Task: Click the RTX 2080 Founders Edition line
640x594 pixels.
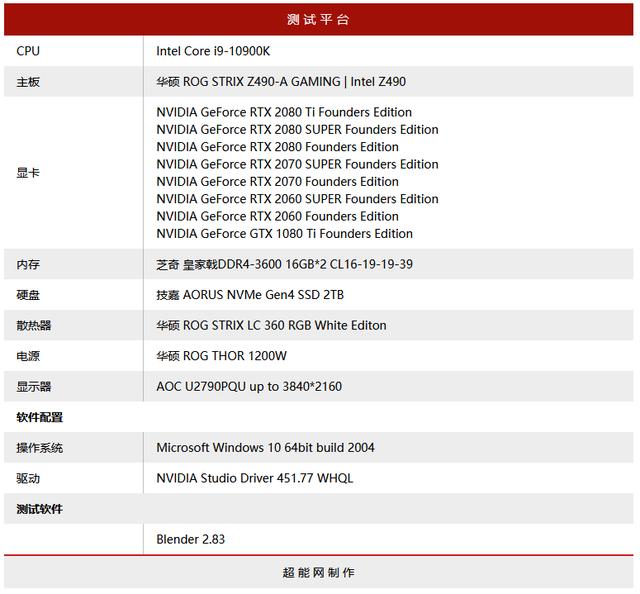Action: tap(278, 147)
